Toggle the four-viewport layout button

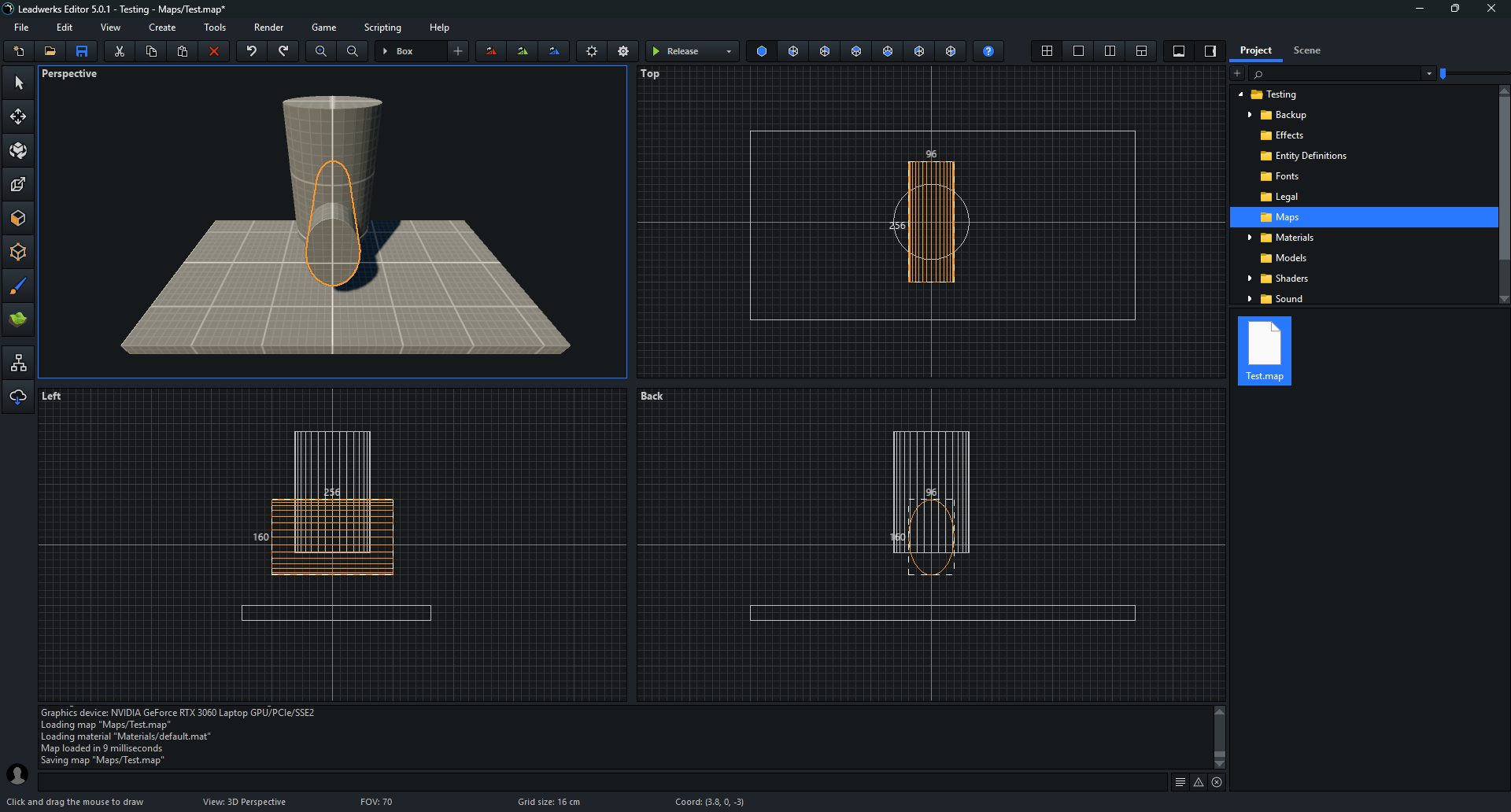click(x=1047, y=51)
